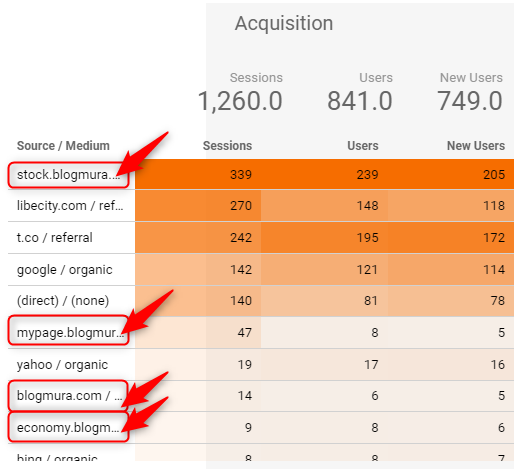This screenshot has height=469, width=514.
Task: Select the libecity.com / ref… row label
Action: point(70,206)
